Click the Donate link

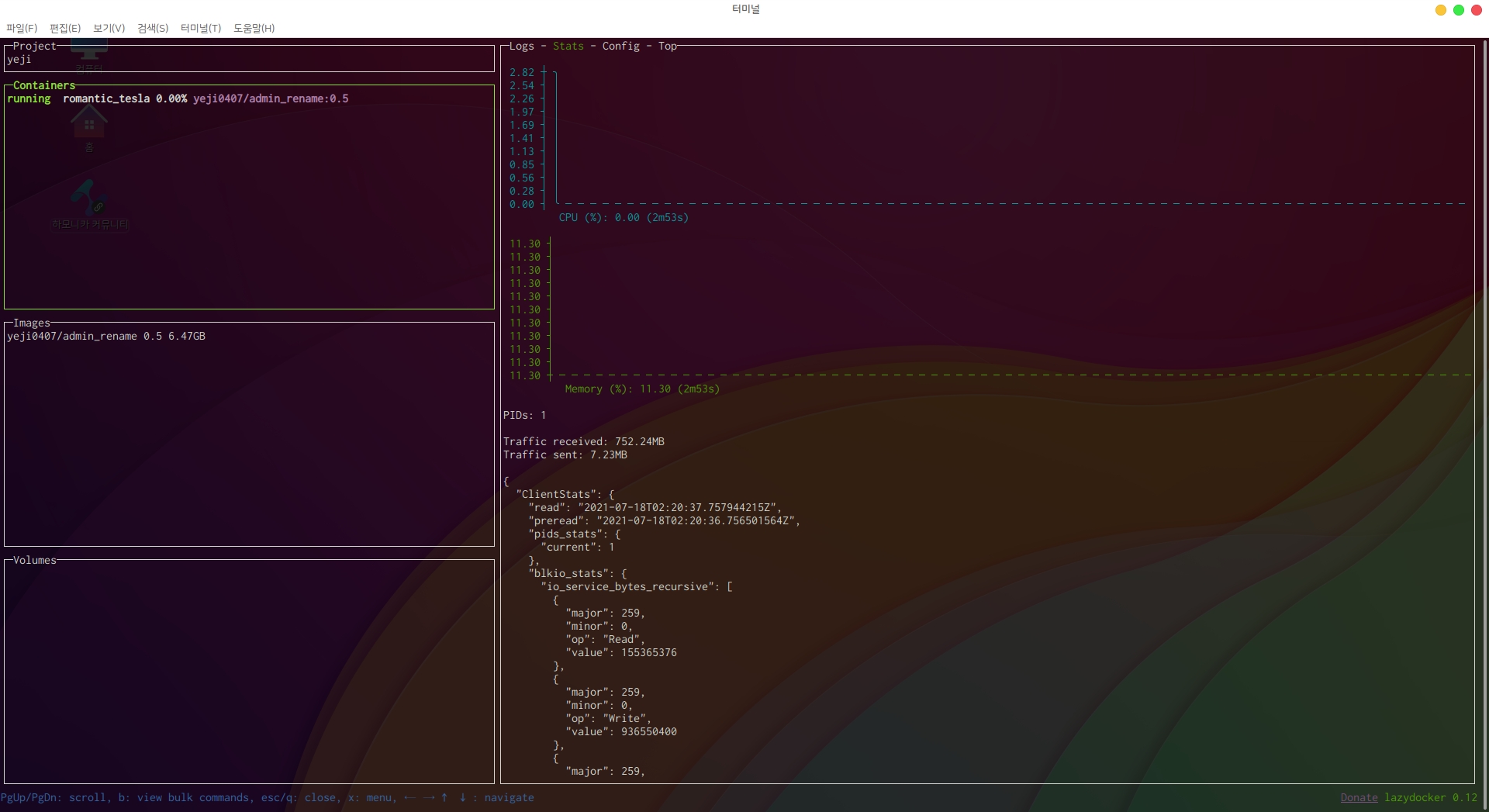(1359, 798)
